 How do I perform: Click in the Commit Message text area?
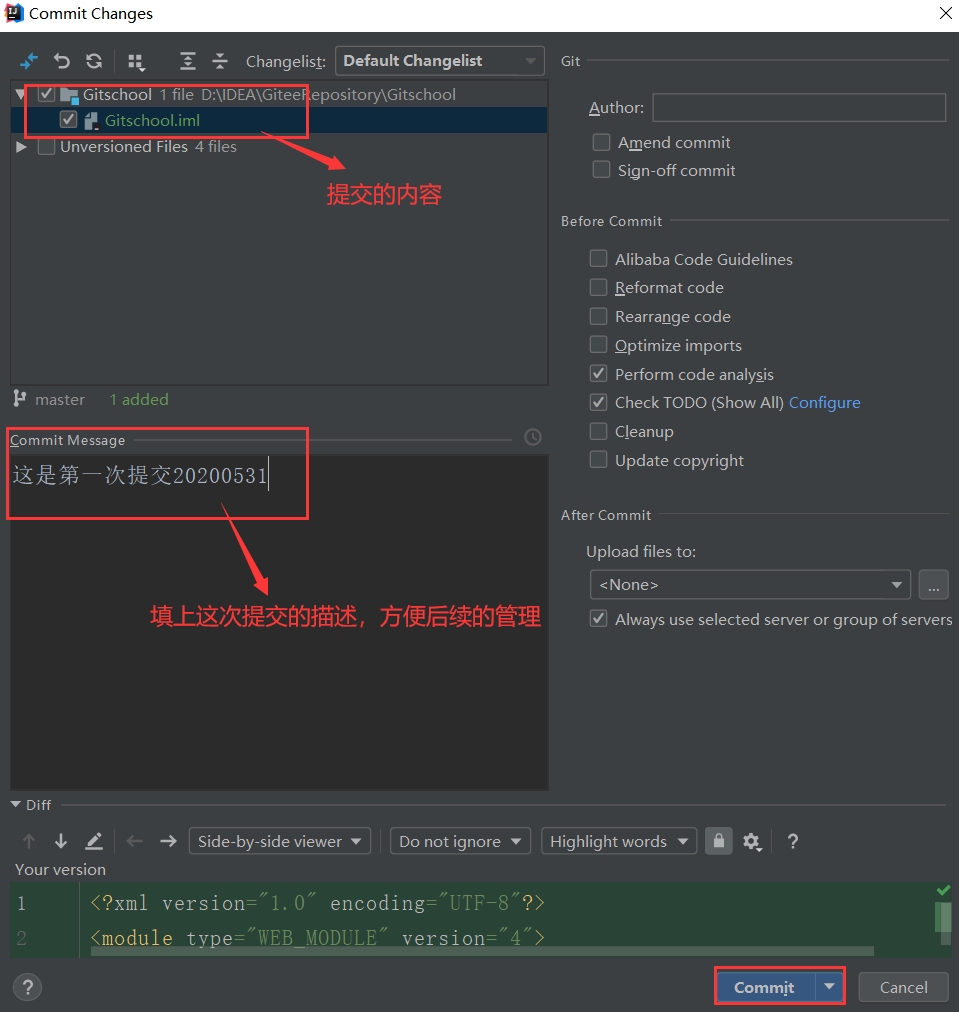[279, 622]
